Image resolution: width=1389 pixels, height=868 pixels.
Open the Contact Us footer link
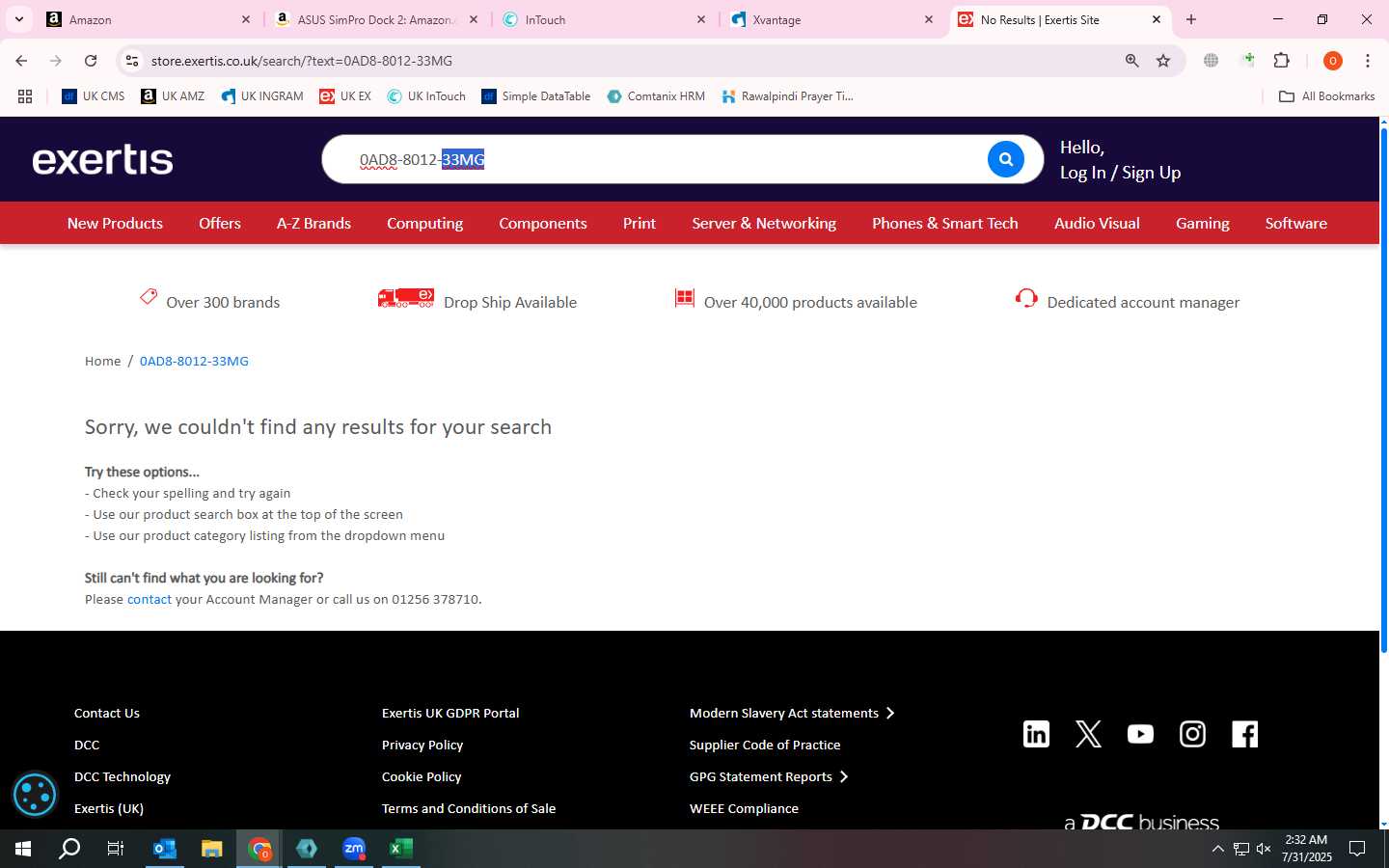[107, 713]
